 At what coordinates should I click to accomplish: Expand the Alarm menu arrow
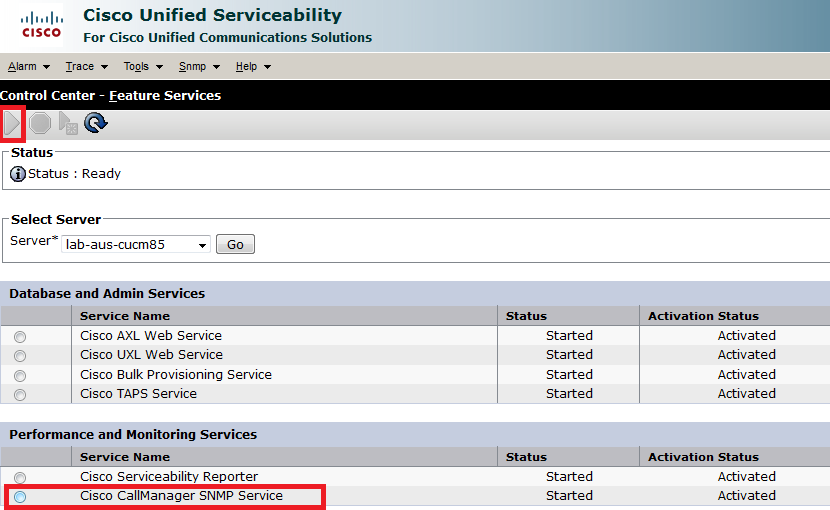(47, 67)
